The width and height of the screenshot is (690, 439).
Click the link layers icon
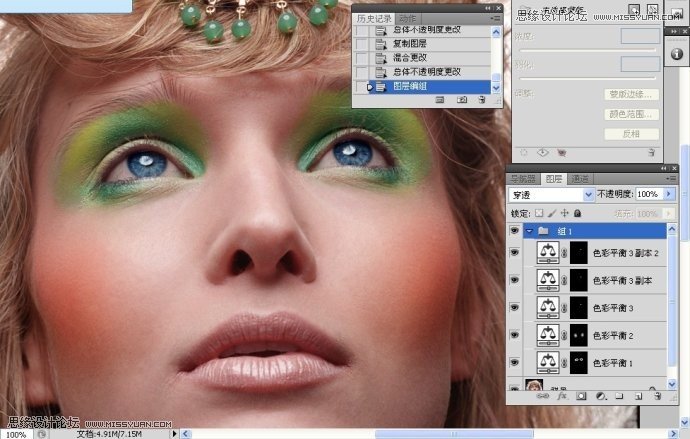click(x=542, y=397)
